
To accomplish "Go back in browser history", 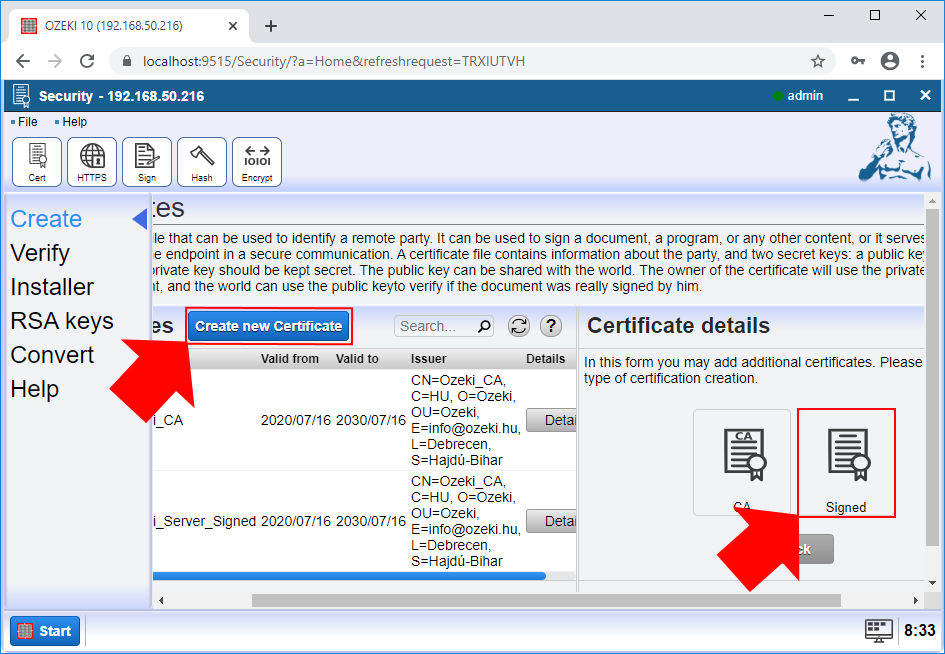I will 23,61.
